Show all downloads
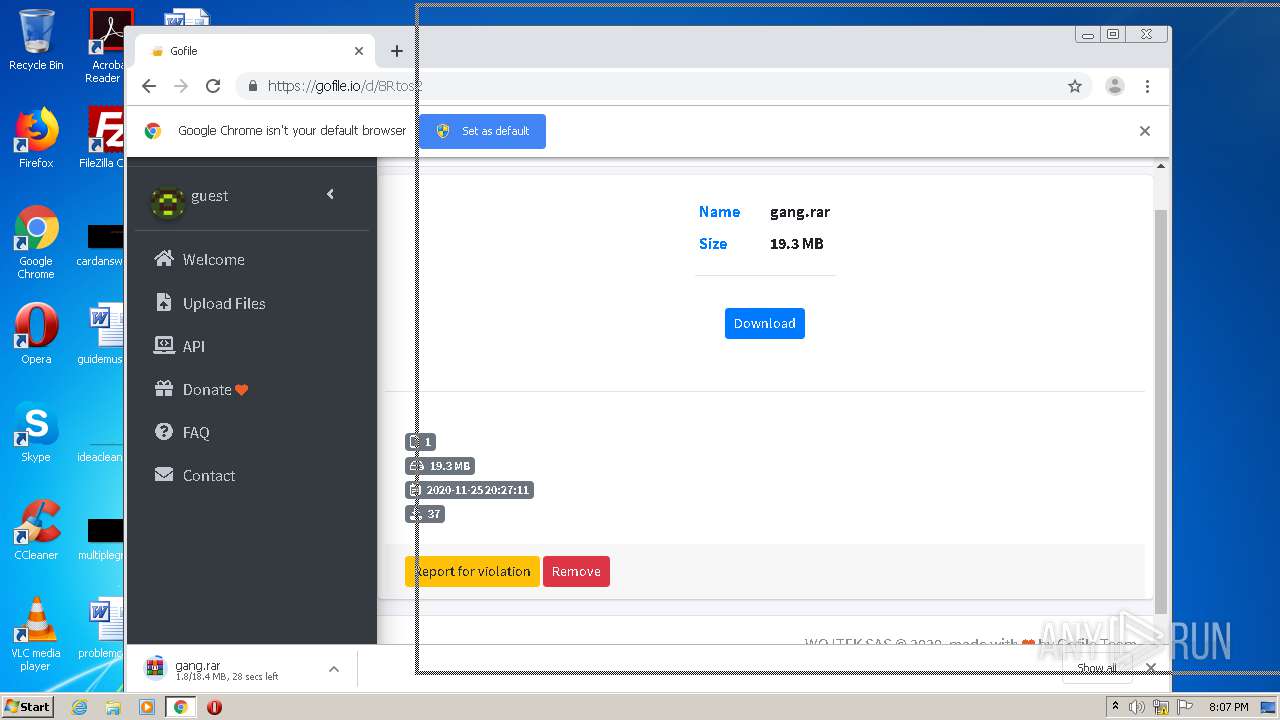 pyautogui.click(x=1097, y=668)
